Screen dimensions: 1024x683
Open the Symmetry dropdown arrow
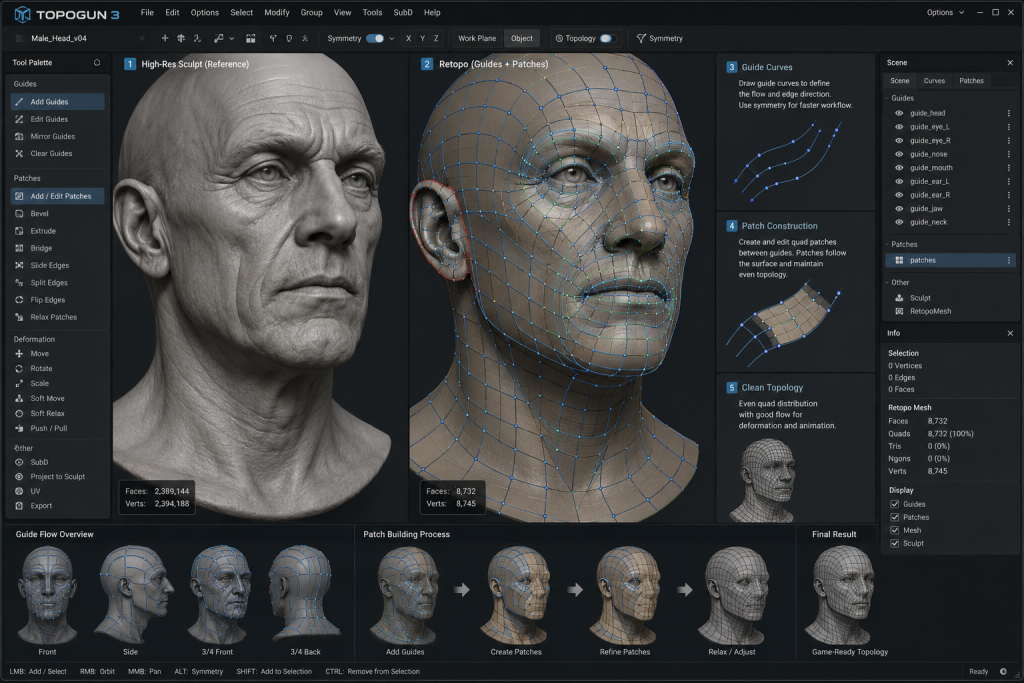pos(392,39)
